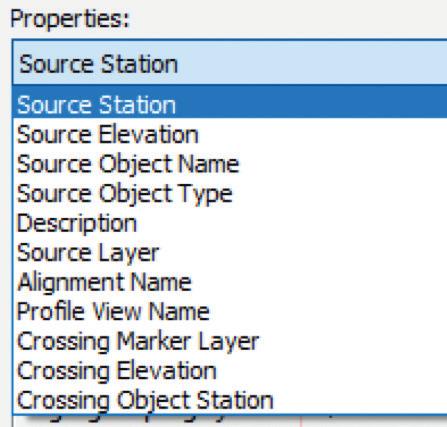447x427 pixels.
Task: Select Source Object Name property
Action: coord(230,164)
